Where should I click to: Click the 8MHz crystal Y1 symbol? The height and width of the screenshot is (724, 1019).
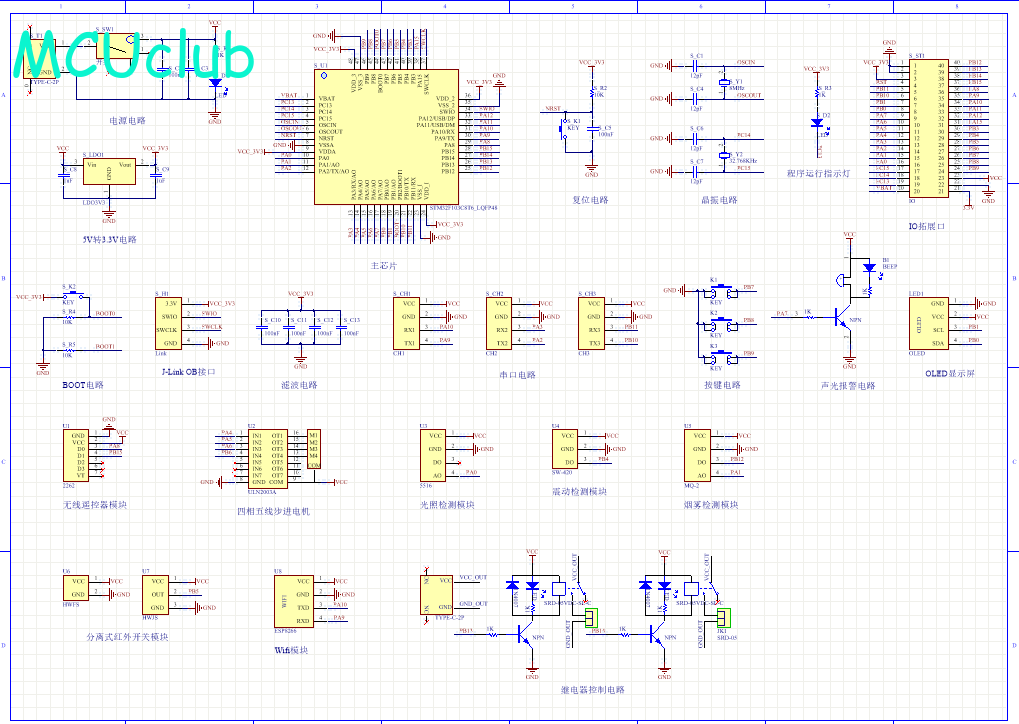click(723, 83)
